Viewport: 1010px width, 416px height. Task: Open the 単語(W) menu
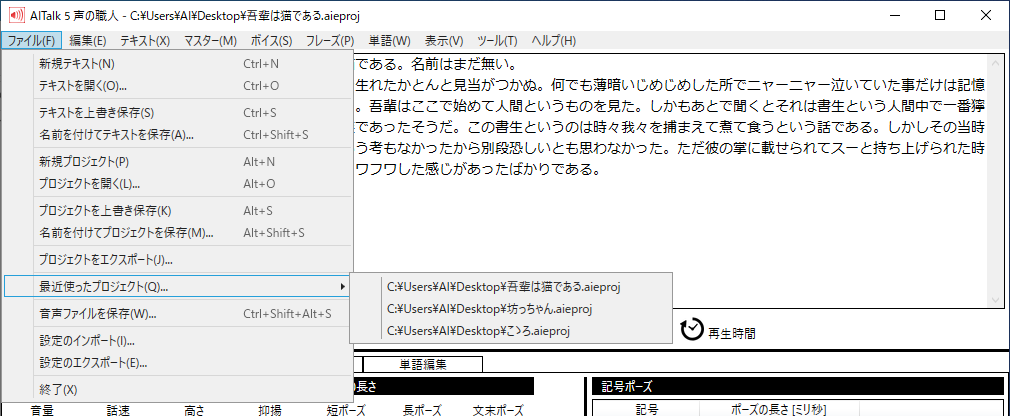tap(390, 41)
